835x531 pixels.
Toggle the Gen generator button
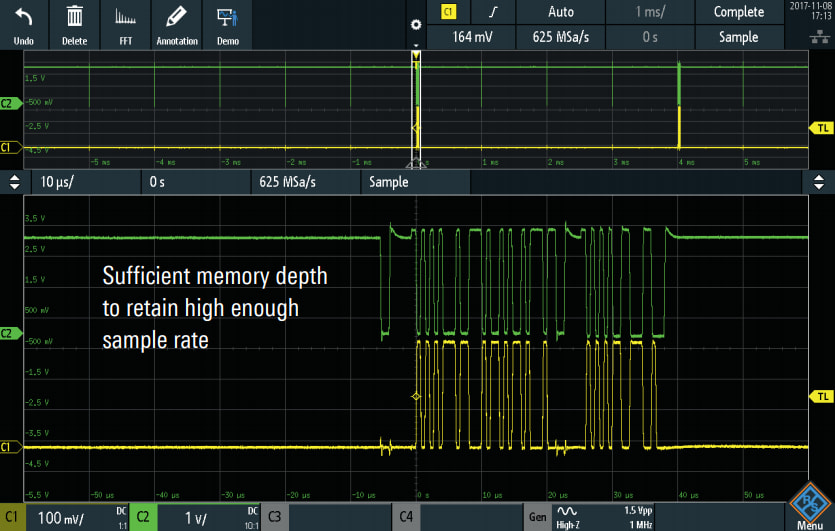pyautogui.click(x=537, y=517)
